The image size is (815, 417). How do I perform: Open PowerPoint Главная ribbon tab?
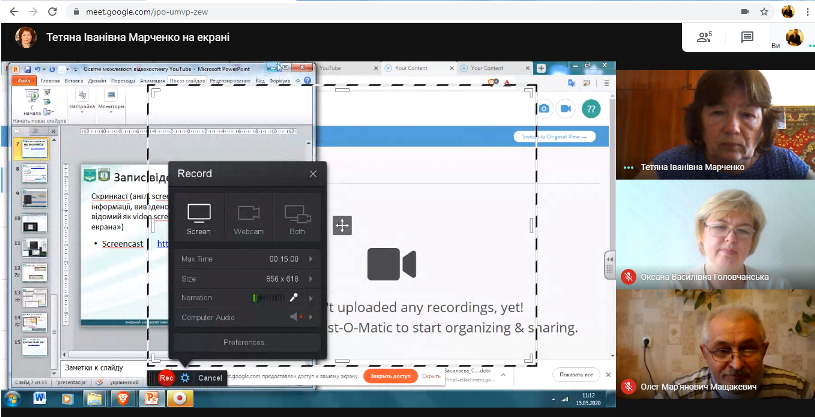(x=50, y=81)
